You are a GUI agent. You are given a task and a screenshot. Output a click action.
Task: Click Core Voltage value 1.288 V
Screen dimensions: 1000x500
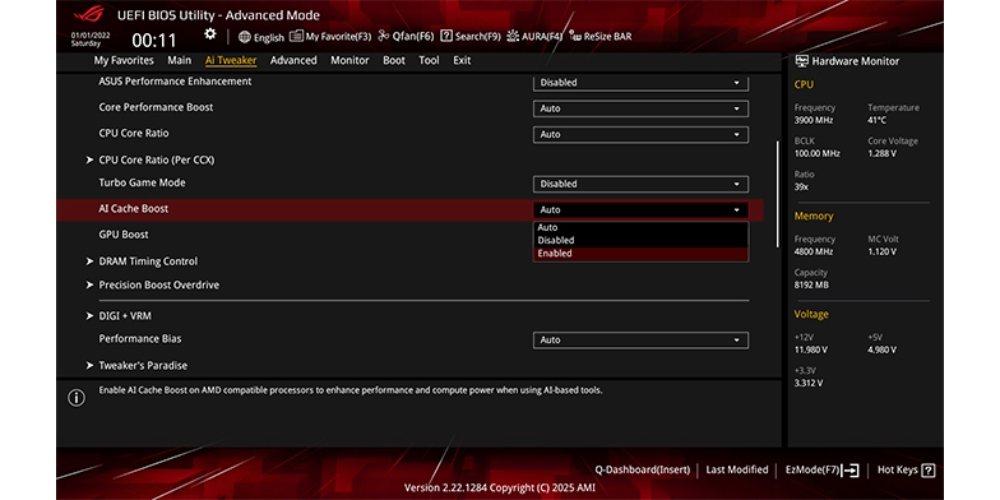pyautogui.click(x=882, y=154)
